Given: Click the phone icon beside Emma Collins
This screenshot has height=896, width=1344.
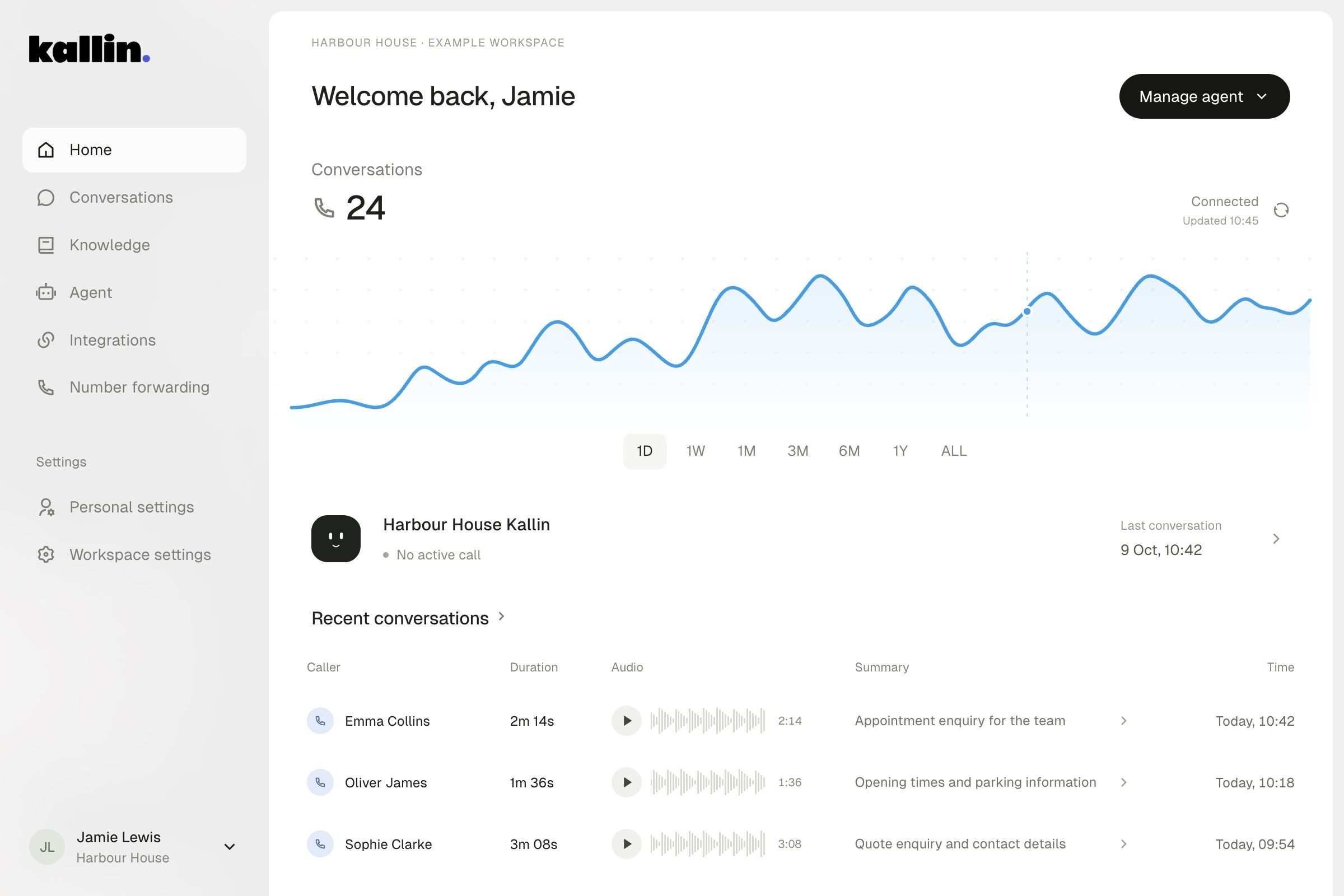Looking at the screenshot, I should click(x=320, y=721).
